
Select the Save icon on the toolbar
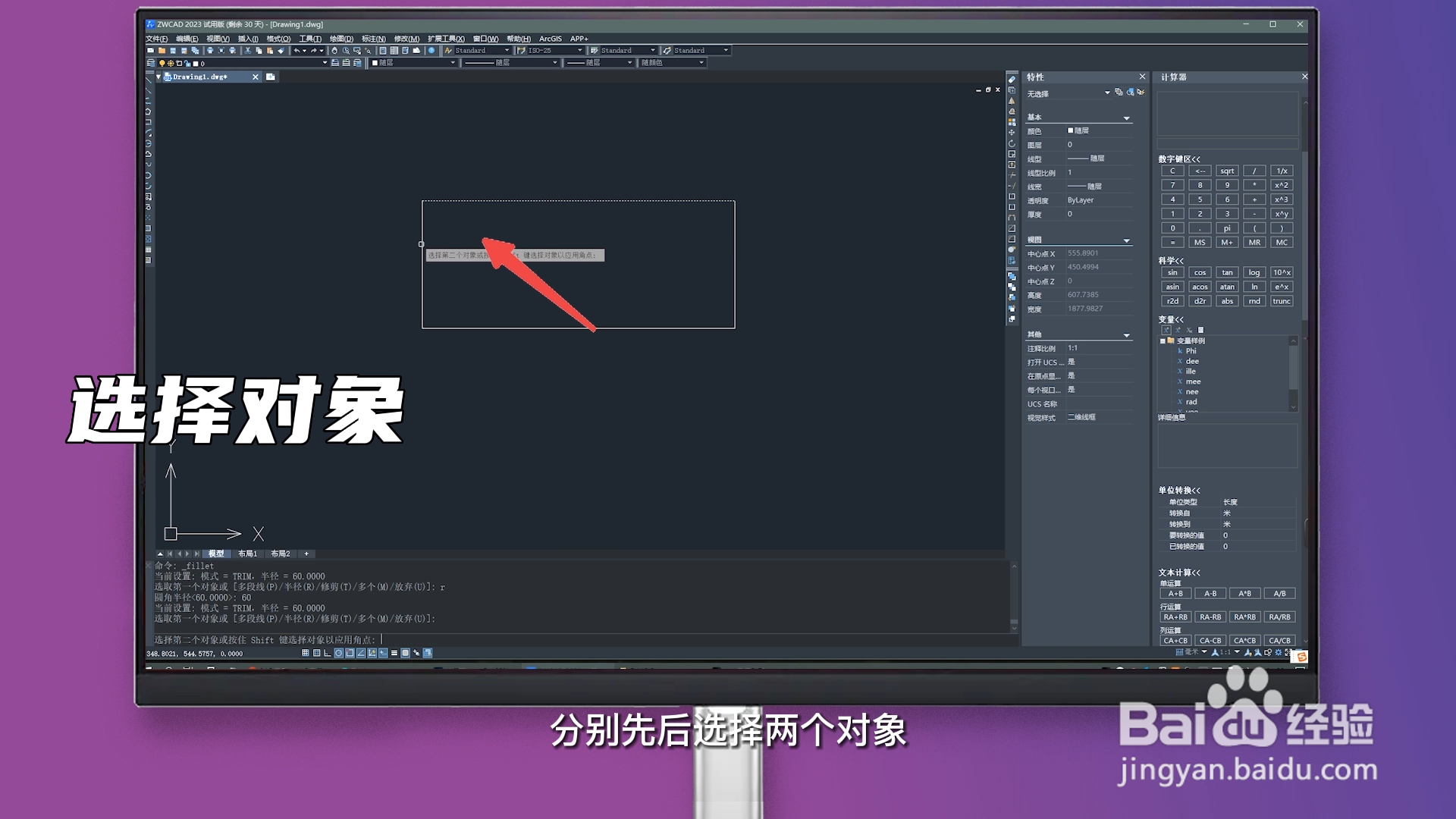click(x=172, y=50)
